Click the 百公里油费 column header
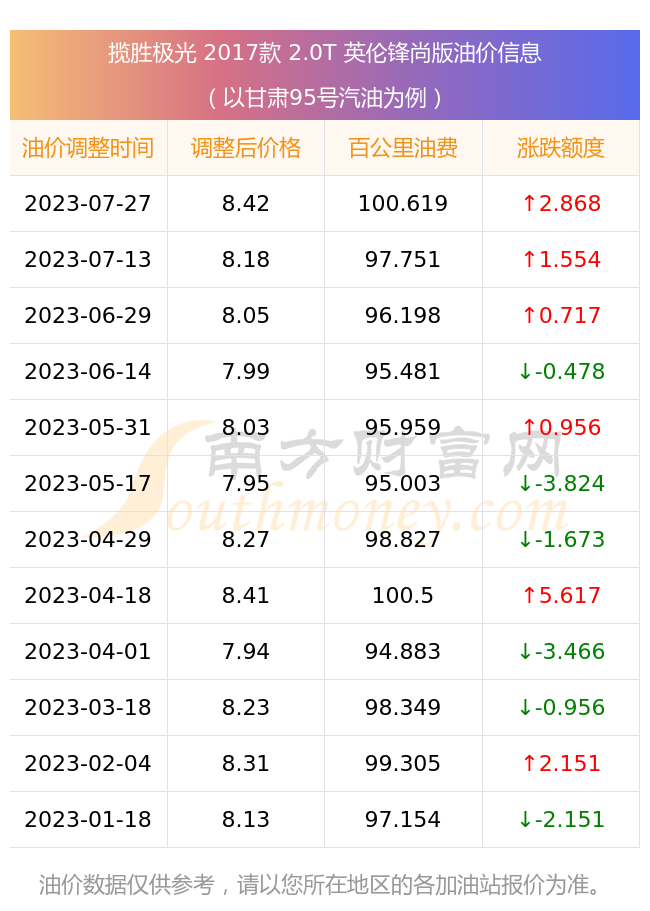The width and height of the screenshot is (650, 911). (403, 148)
